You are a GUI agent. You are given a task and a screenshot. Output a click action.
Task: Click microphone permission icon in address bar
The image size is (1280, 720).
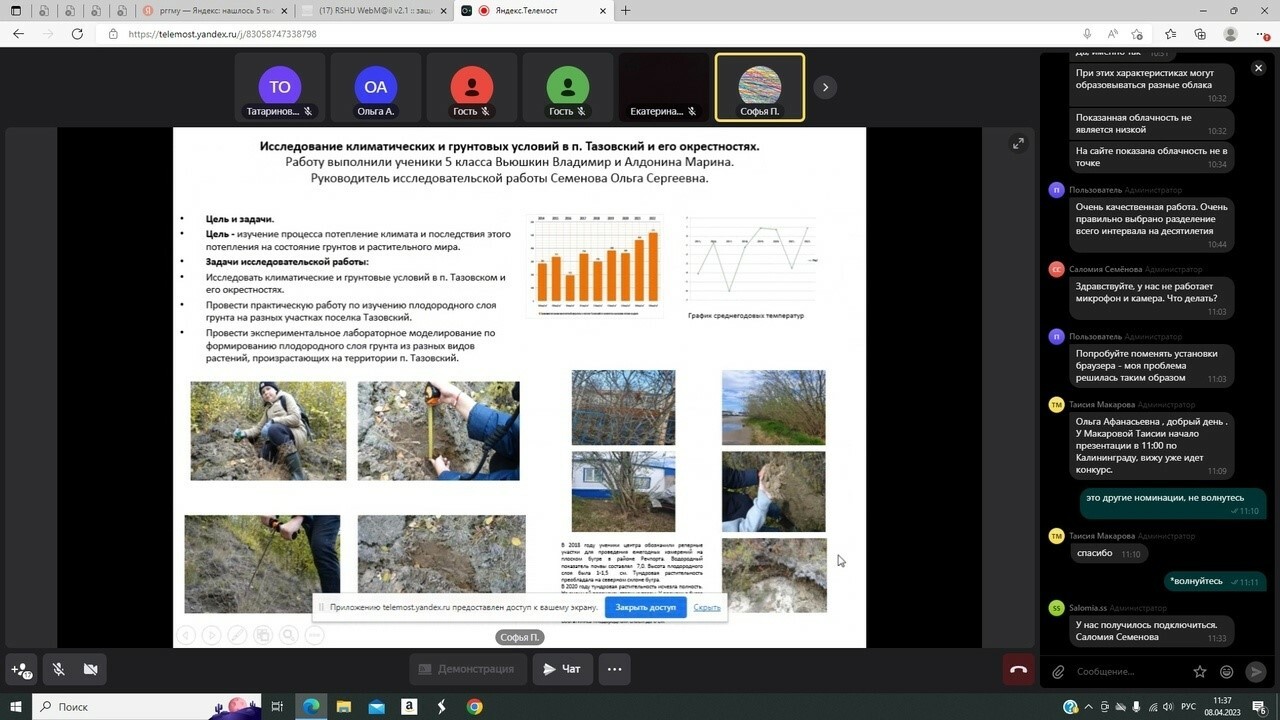tap(1086, 34)
